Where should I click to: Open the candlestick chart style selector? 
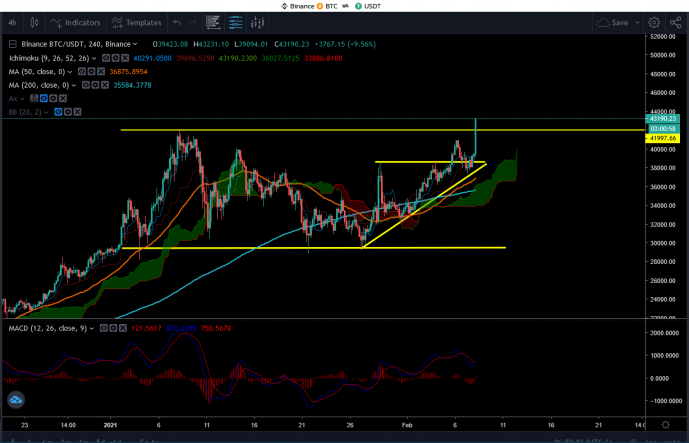35,22
